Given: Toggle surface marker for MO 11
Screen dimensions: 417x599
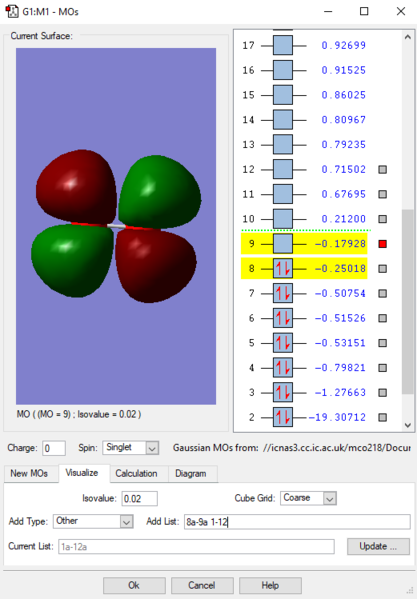Looking at the screenshot, I should [382, 194].
